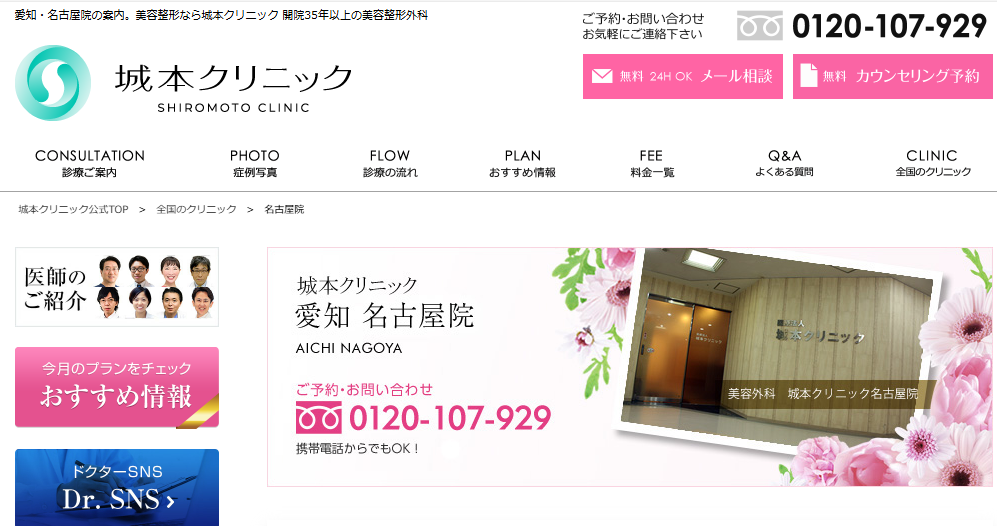Select the FEE 料金一覧 menu
This screenshot has width=997, height=526.
tap(652, 163)
